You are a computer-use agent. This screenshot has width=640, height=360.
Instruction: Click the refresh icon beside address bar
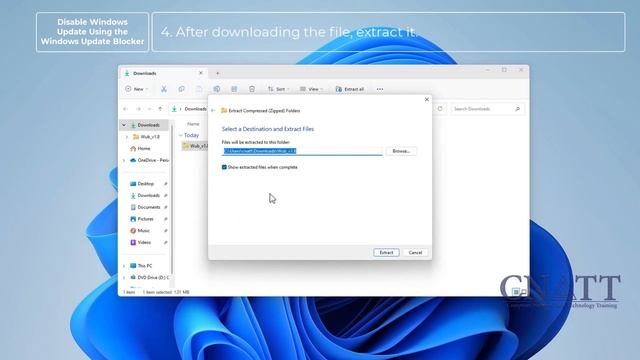point(440,109)
